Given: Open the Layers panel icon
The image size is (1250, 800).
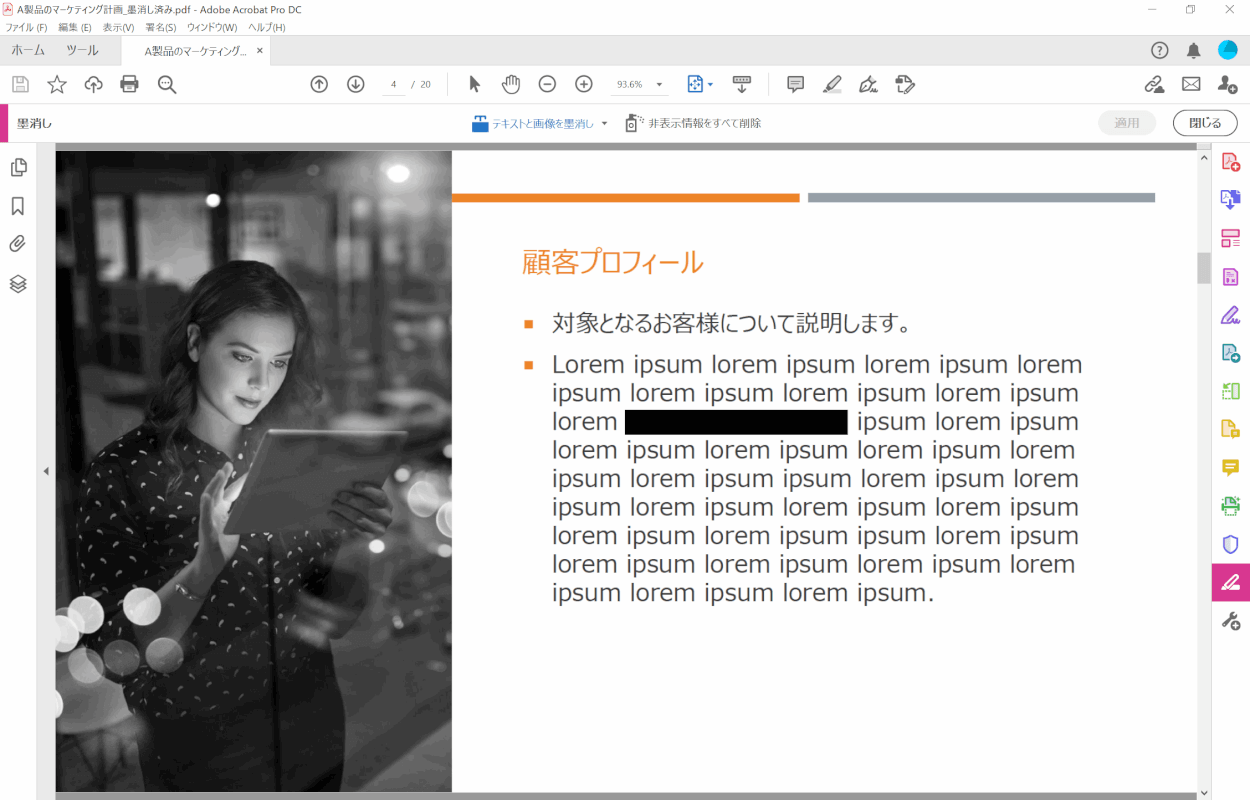Looking at the screenshot, I should (18, 284).
